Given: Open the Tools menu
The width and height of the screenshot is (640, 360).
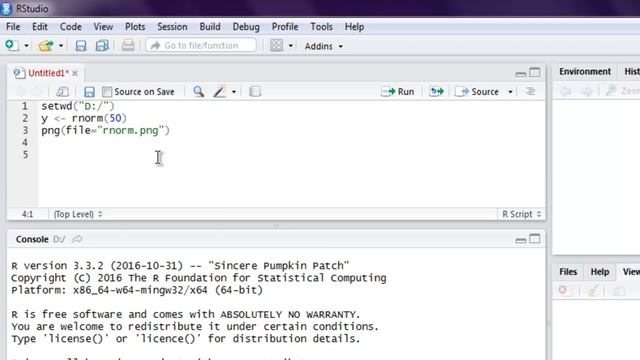Looking at the screenshot, I should tap(321, 27).
